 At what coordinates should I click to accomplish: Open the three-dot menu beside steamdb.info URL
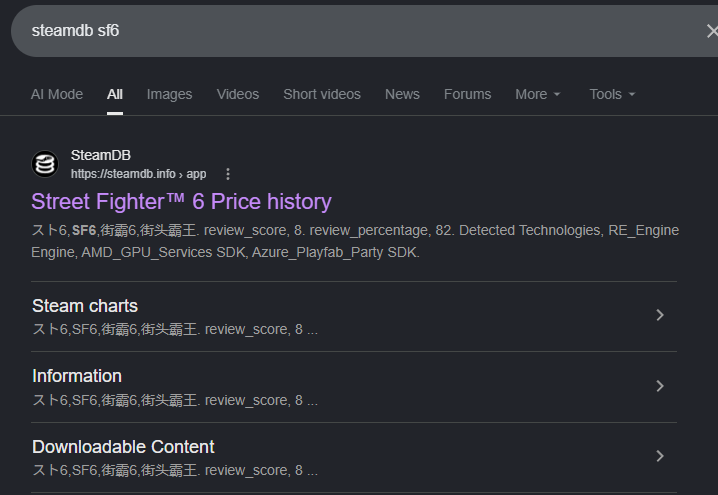[x=228, y=174]
